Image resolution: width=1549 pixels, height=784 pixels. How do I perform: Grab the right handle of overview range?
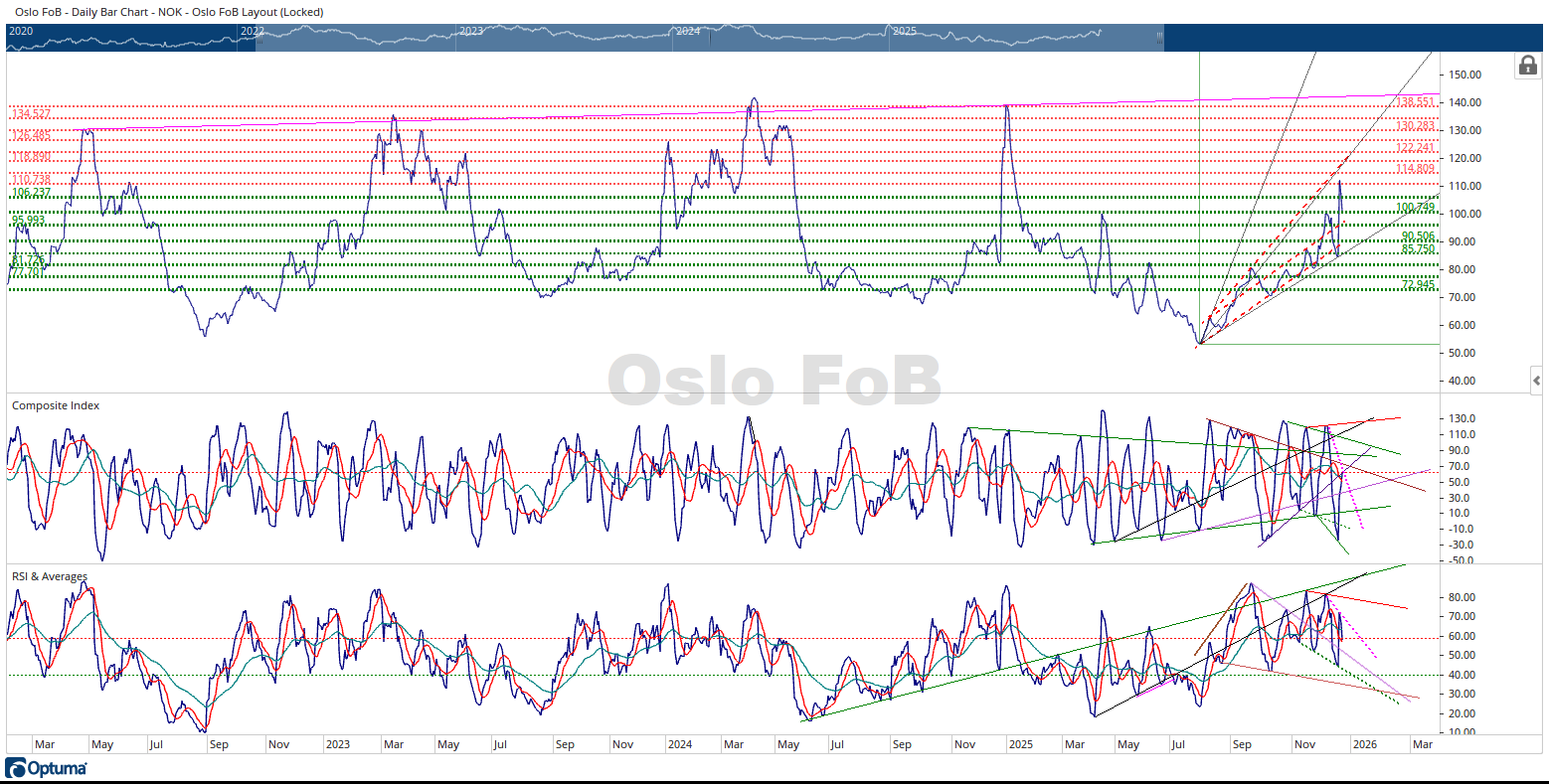(1158, 37)
